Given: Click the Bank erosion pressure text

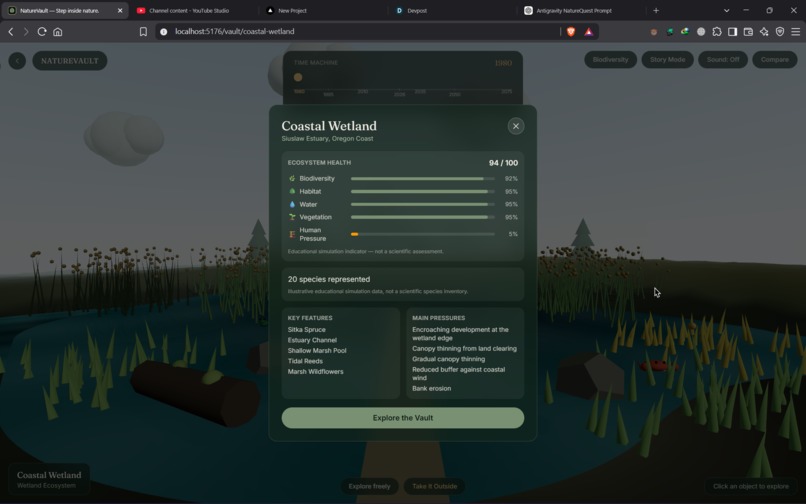Looking at the screenshot, I should tap(431, 388).
